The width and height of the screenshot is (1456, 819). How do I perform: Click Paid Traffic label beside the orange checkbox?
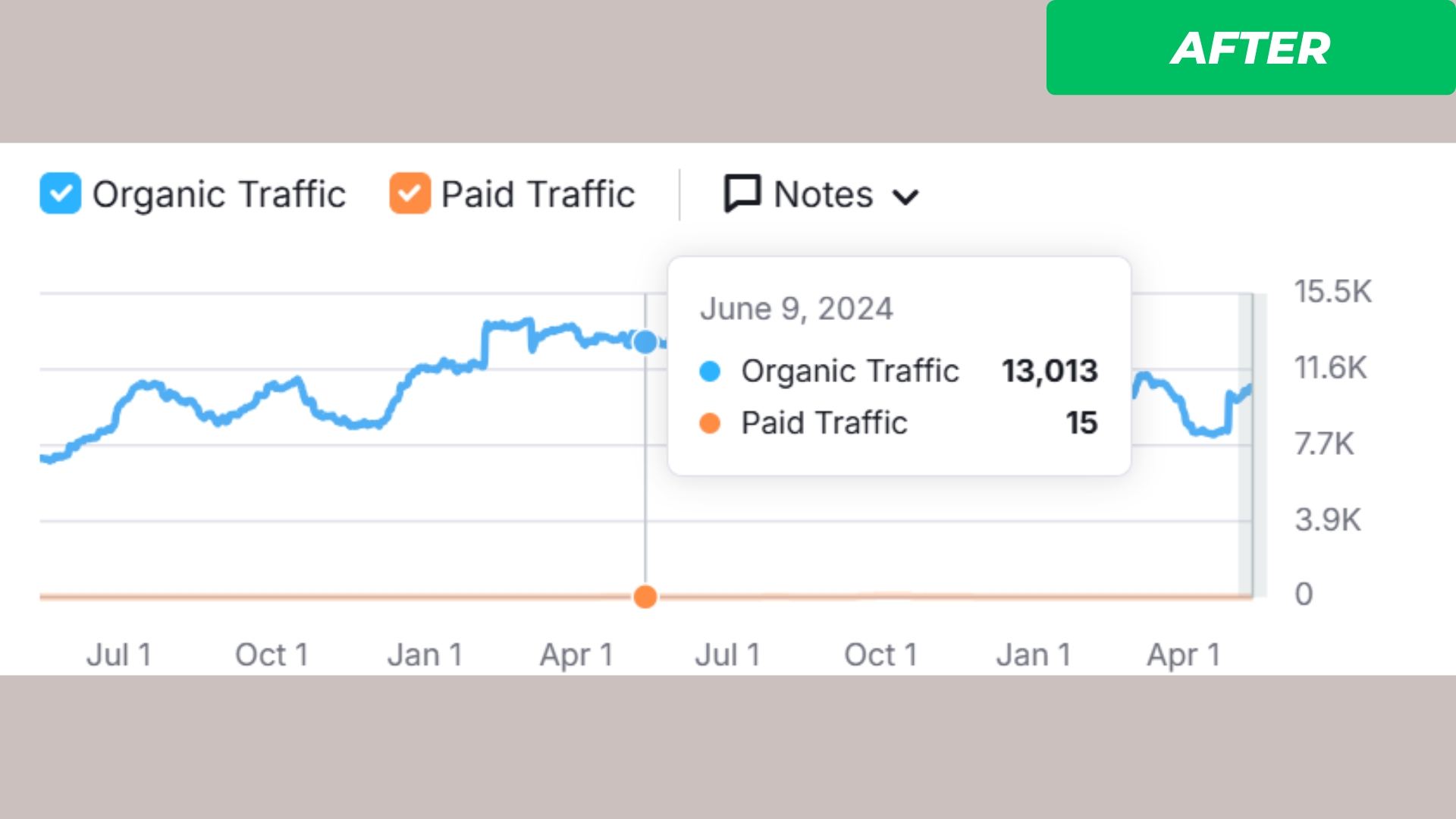[x=538, y=194]
